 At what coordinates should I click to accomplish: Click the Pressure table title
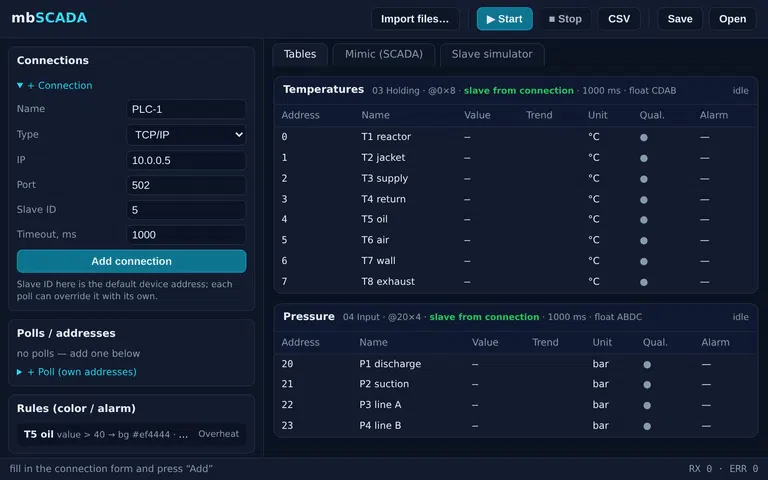[x=309, y=316]
